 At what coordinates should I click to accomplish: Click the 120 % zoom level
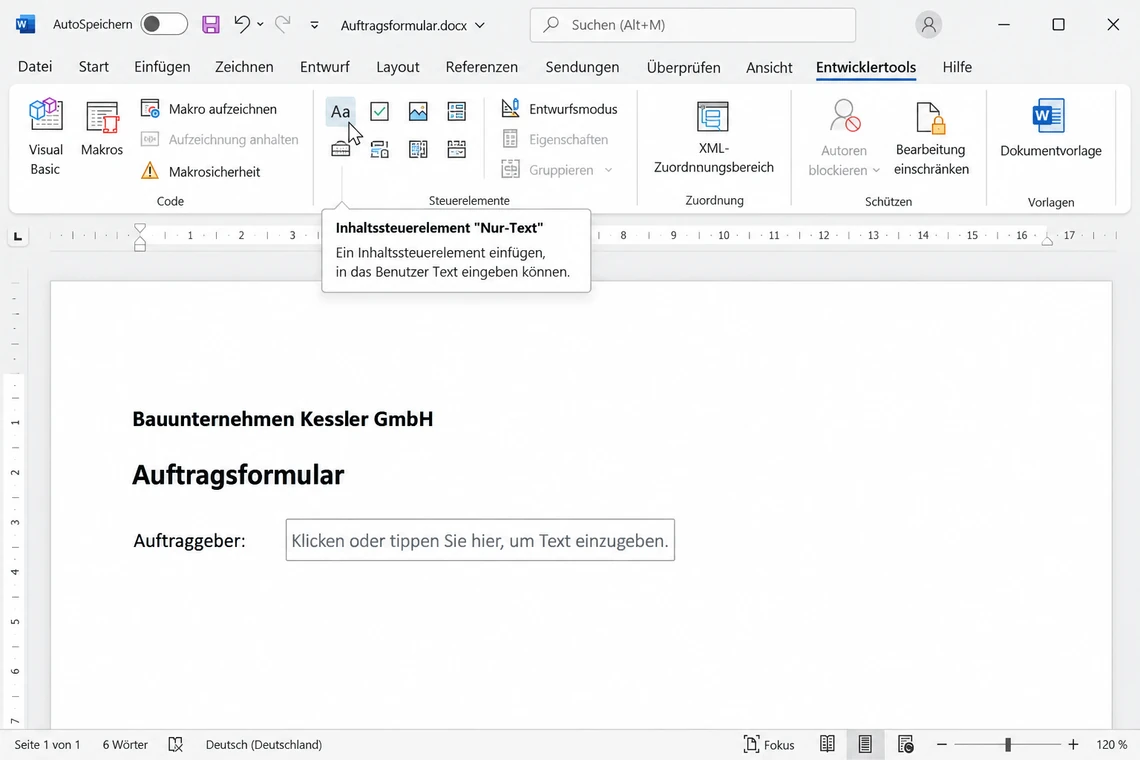1112,745
